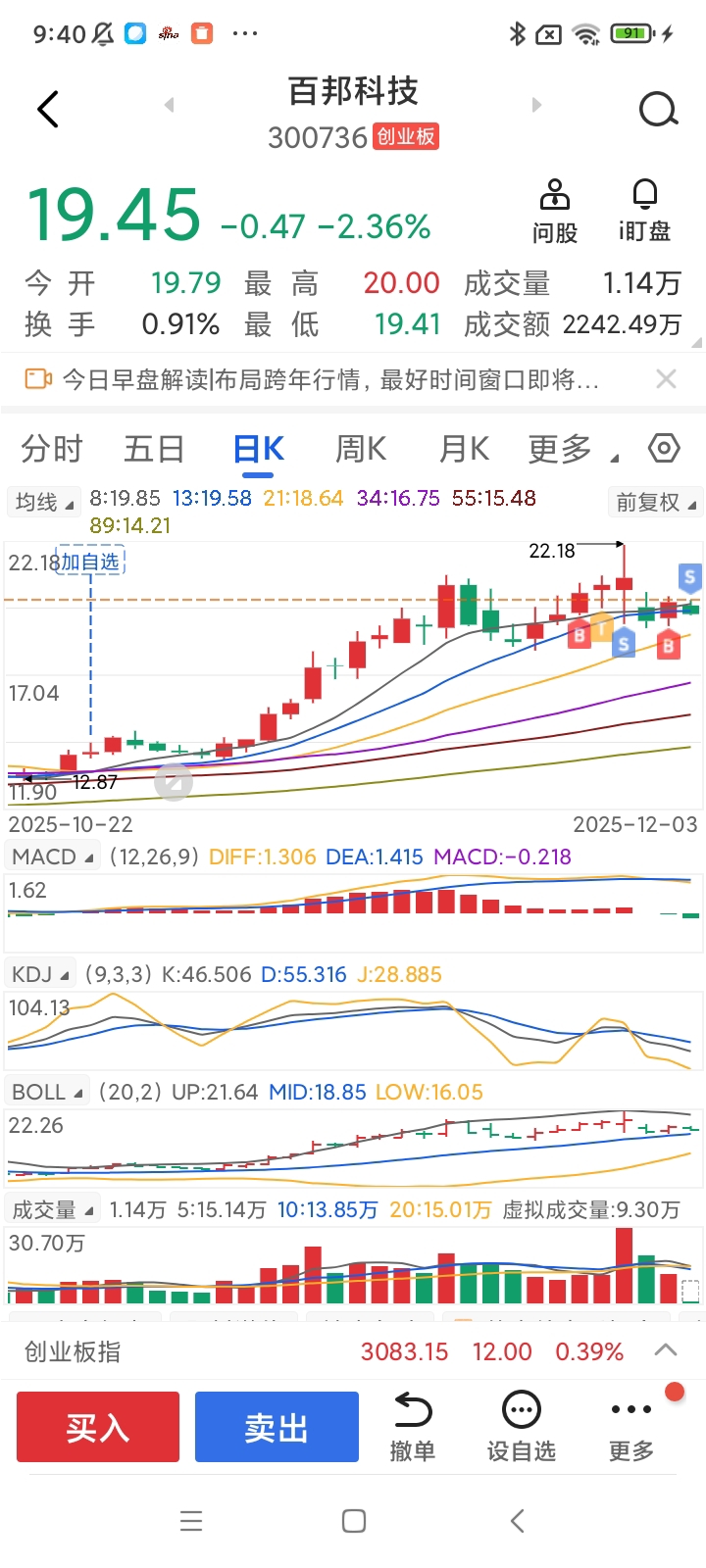The width and height of the screenshot is (706, 1568).
Task: Tap the 虚拟成交量:9.30万 label
Action: pos(591,1209)
